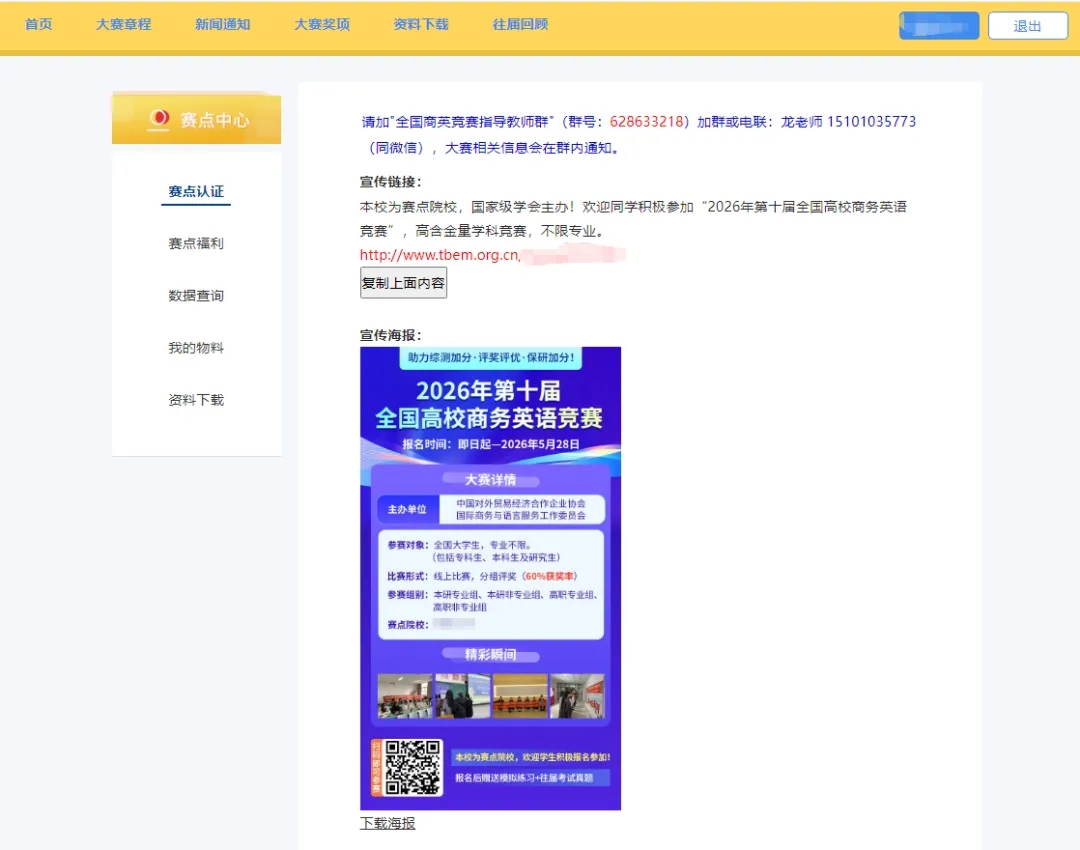This screenshot has width=1080, height=850.
Task: Click the poster title 全国高校商务英语竞赛
Action: [489, 417]
